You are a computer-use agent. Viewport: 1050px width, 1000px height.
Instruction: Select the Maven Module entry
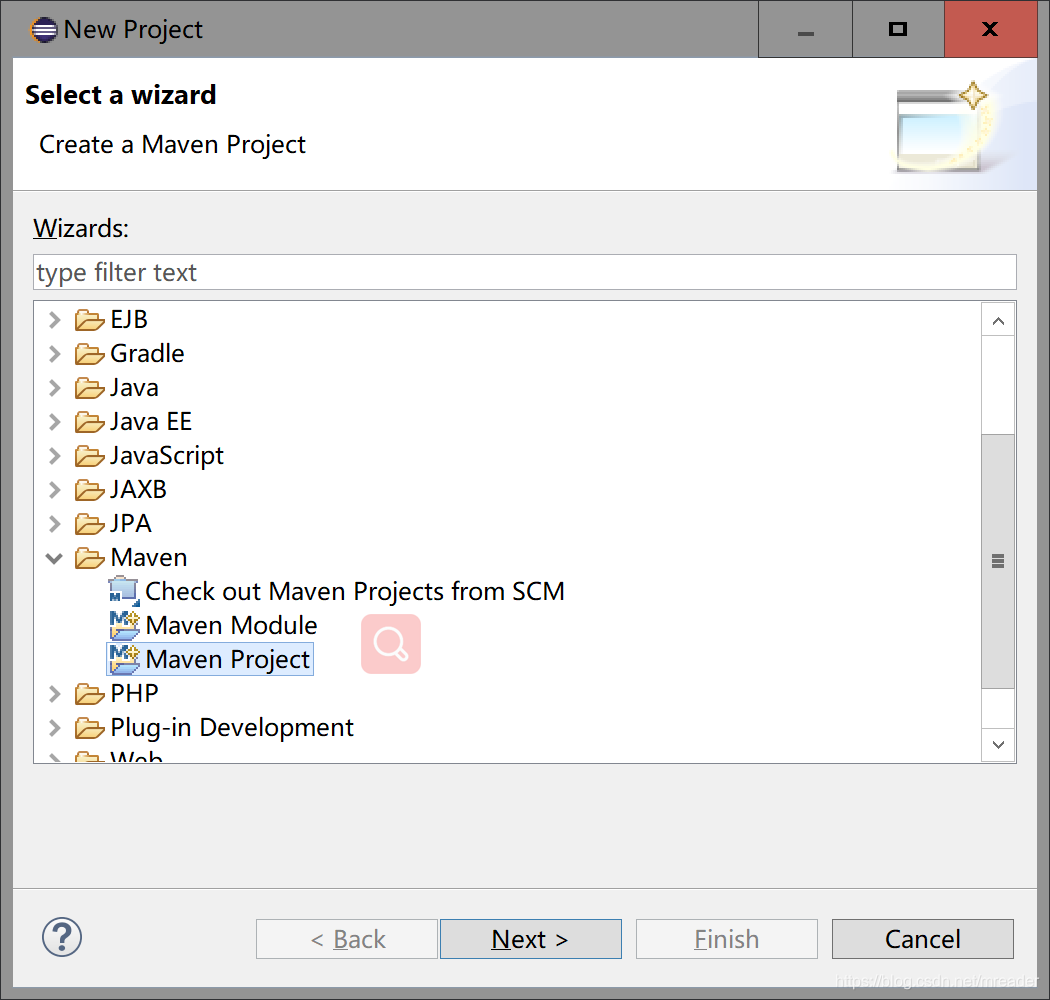click(232, 626)
